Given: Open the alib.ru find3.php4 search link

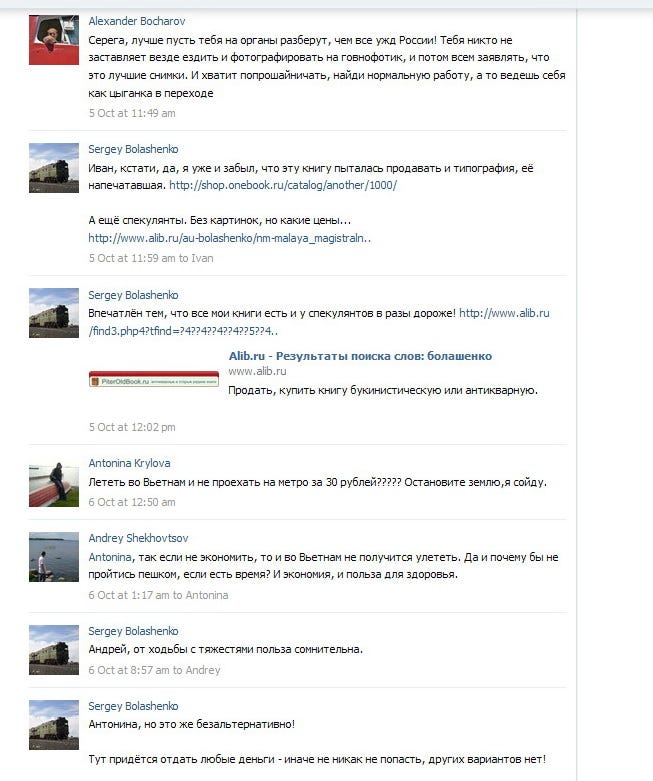Looking at the screenshot, I should pyautogui.click(x=319, y=322).
